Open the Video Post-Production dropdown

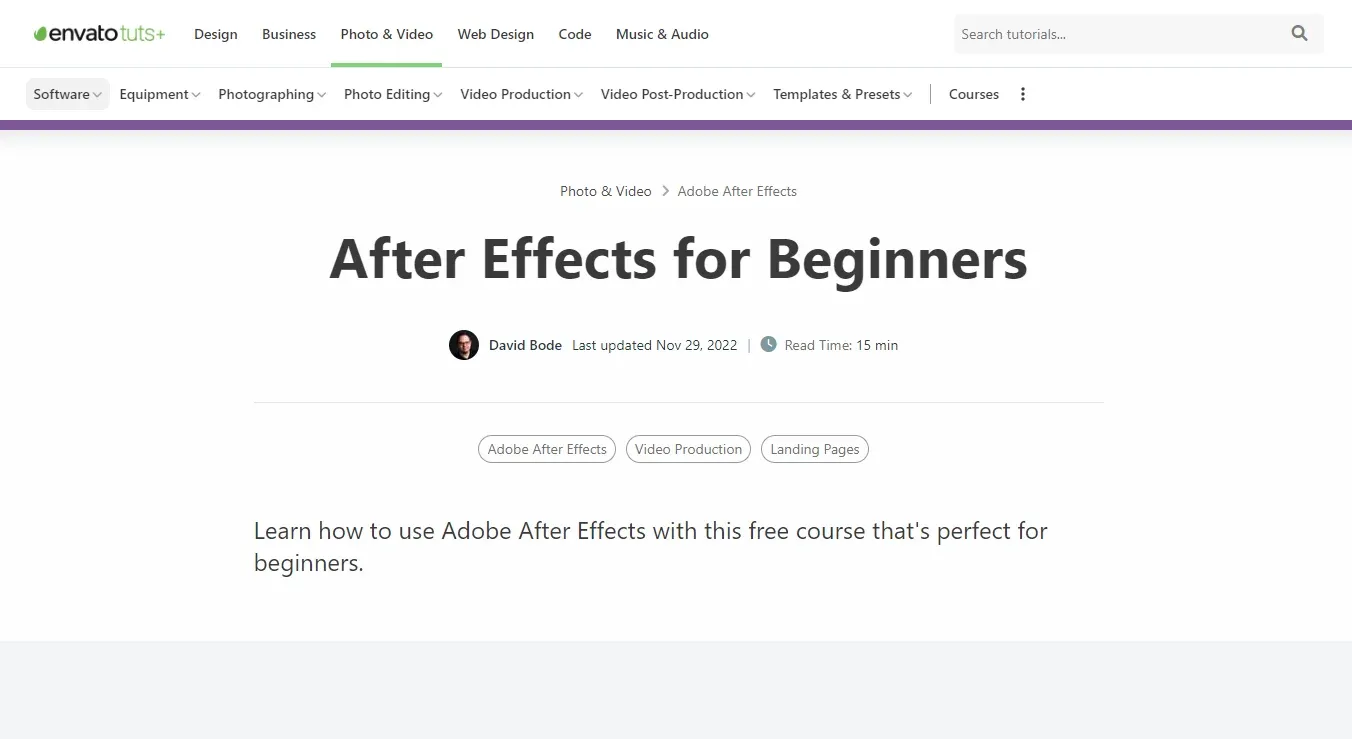tap(678, 94)
